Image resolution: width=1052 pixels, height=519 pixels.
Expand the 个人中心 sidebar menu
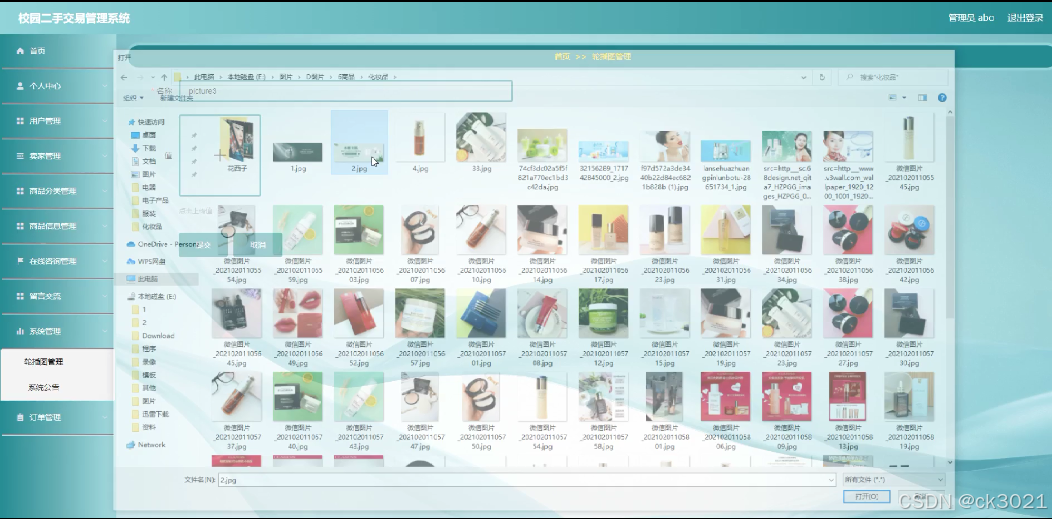tap(57, 86)
